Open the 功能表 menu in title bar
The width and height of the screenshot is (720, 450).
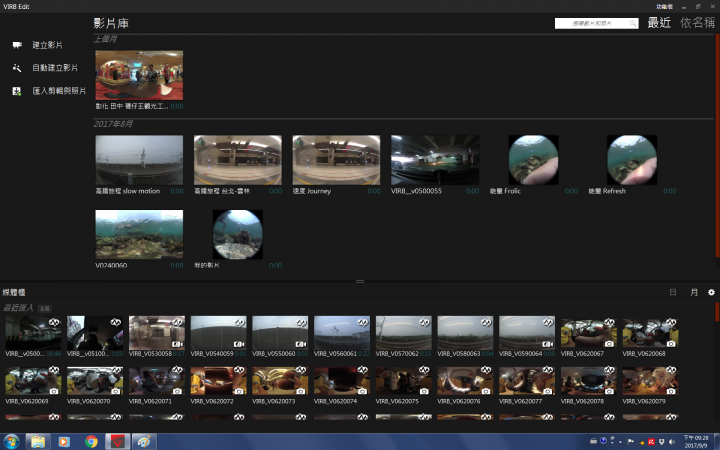[664, 6]
